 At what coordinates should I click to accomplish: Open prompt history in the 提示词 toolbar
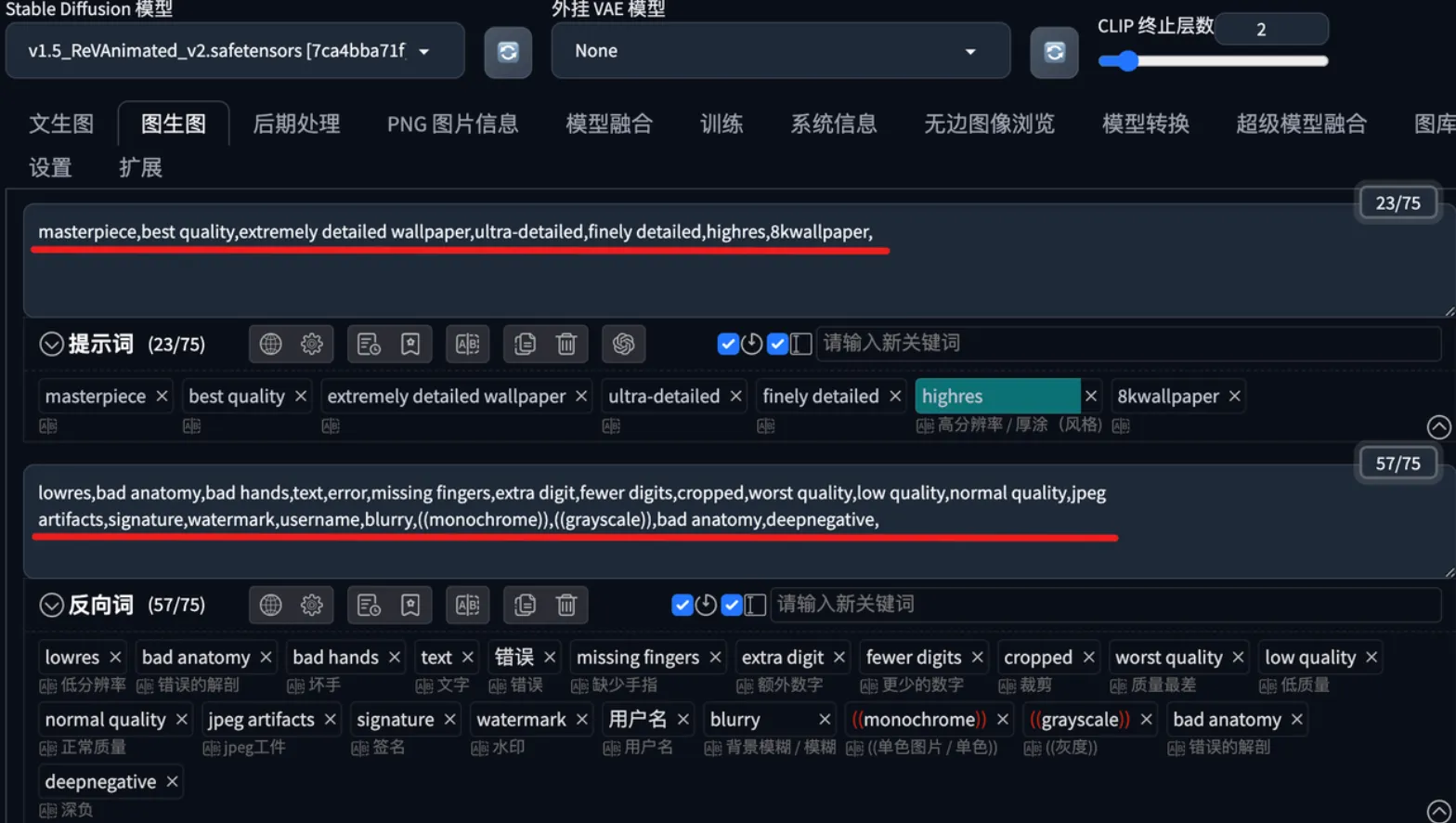coord(369,344)
